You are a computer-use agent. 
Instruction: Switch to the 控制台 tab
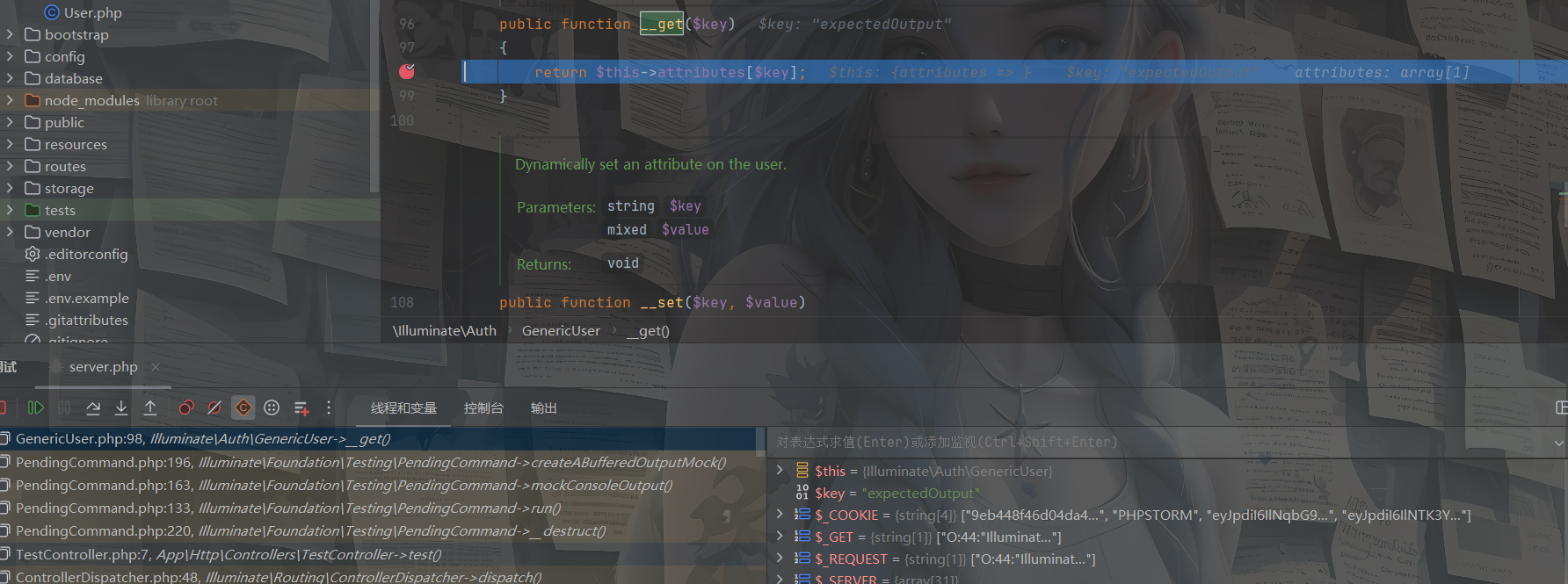point(483,408)
